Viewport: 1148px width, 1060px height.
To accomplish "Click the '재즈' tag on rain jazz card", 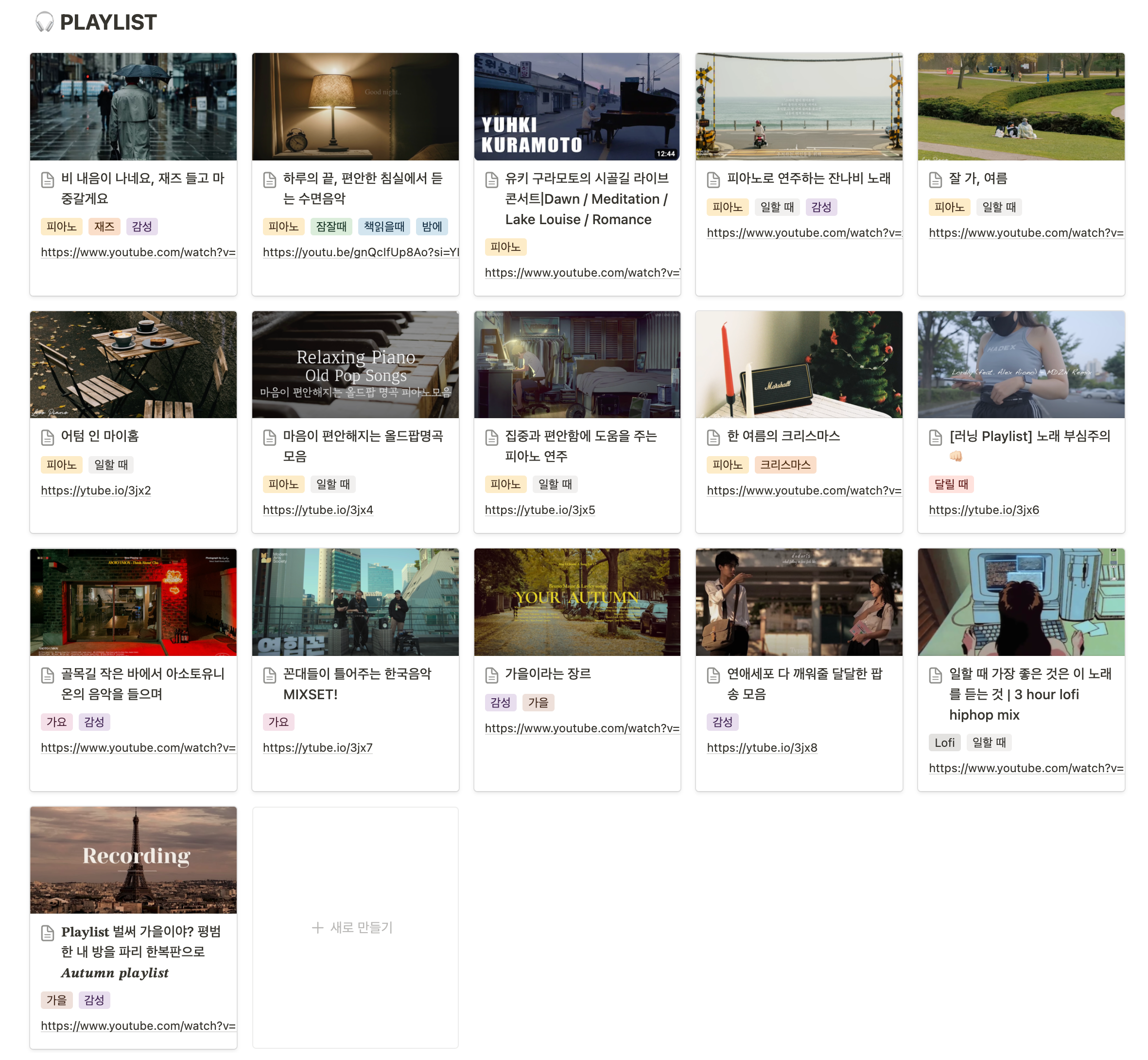I will [x=104, y=227].
